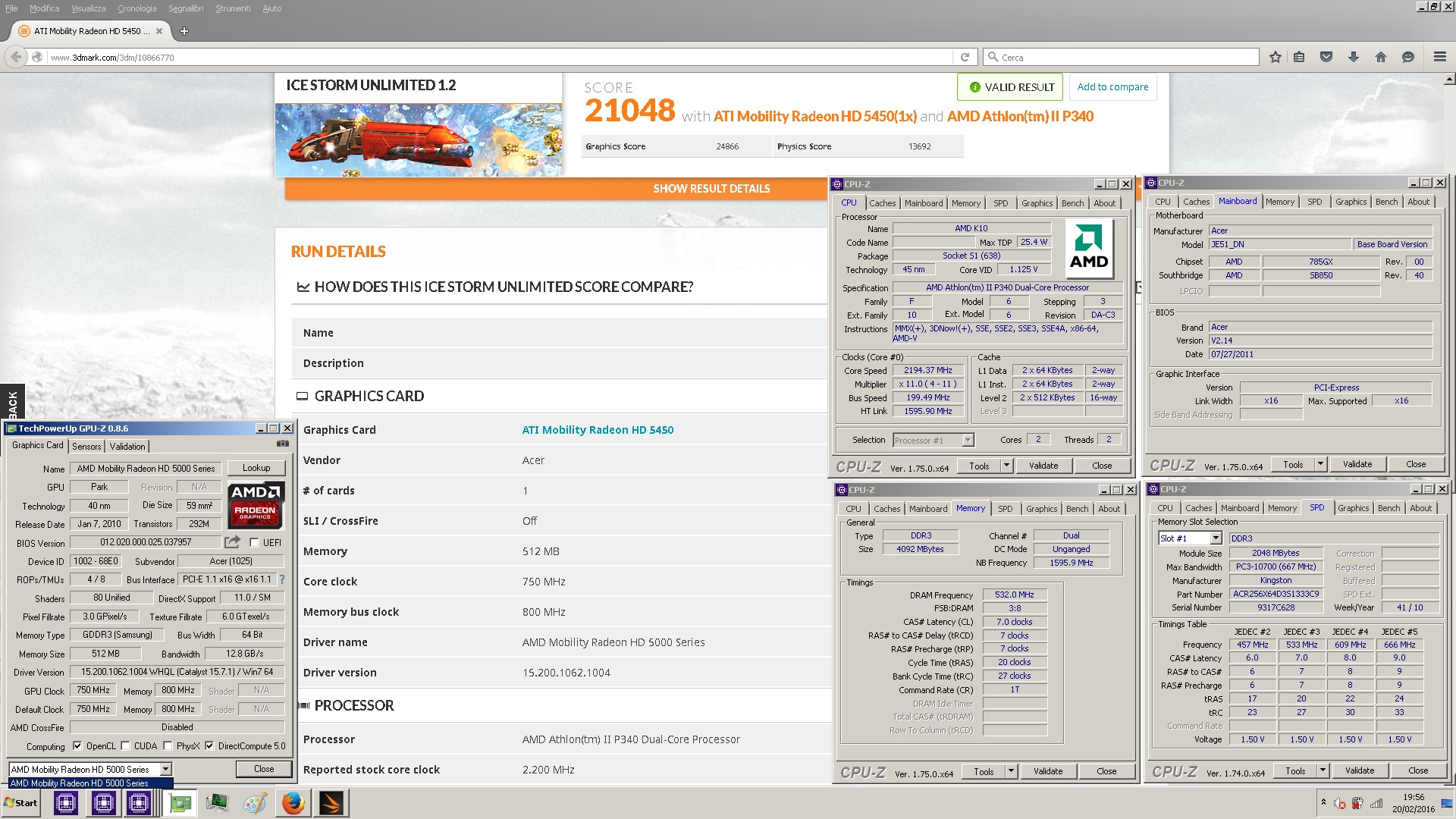Bookmark this page with the star icon
Screen dimensions: 1456x819
pos(1276,57)
